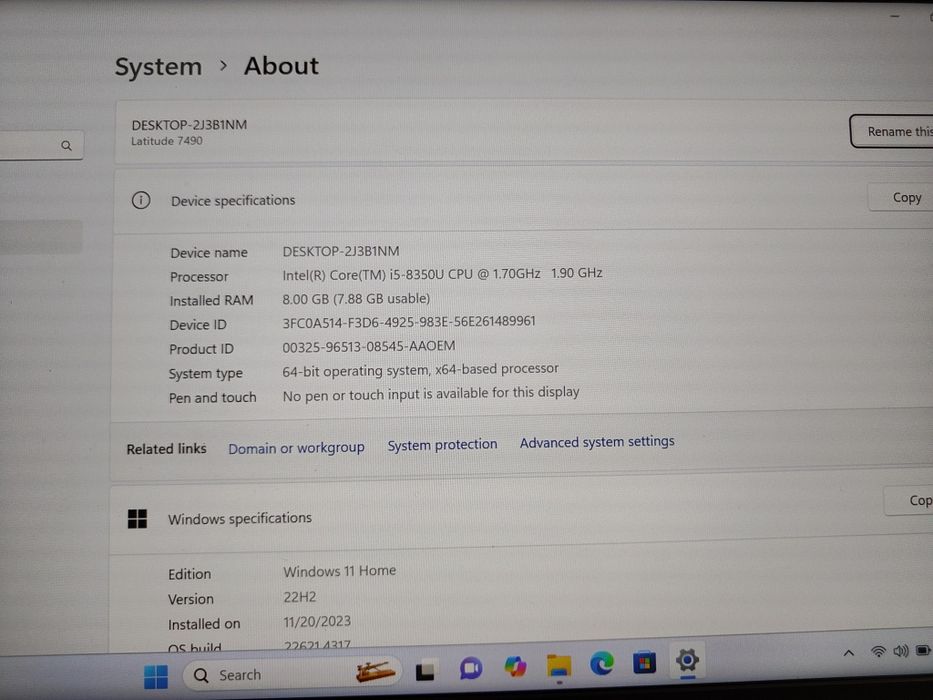933x700 pixels.
Task: Open the Windows Start menu
Action: (156, 676)
